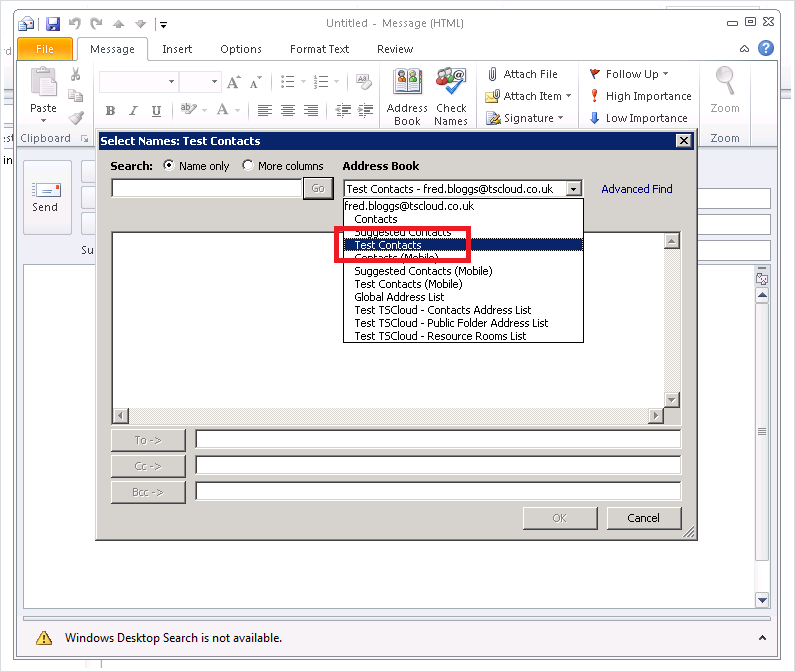Switch to the Options tab
The height and width of the screenshot is (672, 795).
click(241, 49)
